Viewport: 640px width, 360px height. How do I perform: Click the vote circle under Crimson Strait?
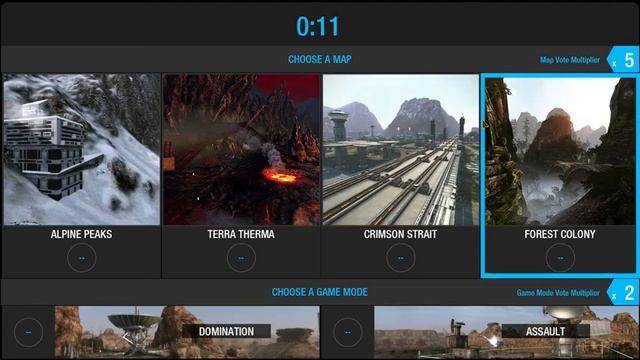pyautogui.click(x=401, y=258)
